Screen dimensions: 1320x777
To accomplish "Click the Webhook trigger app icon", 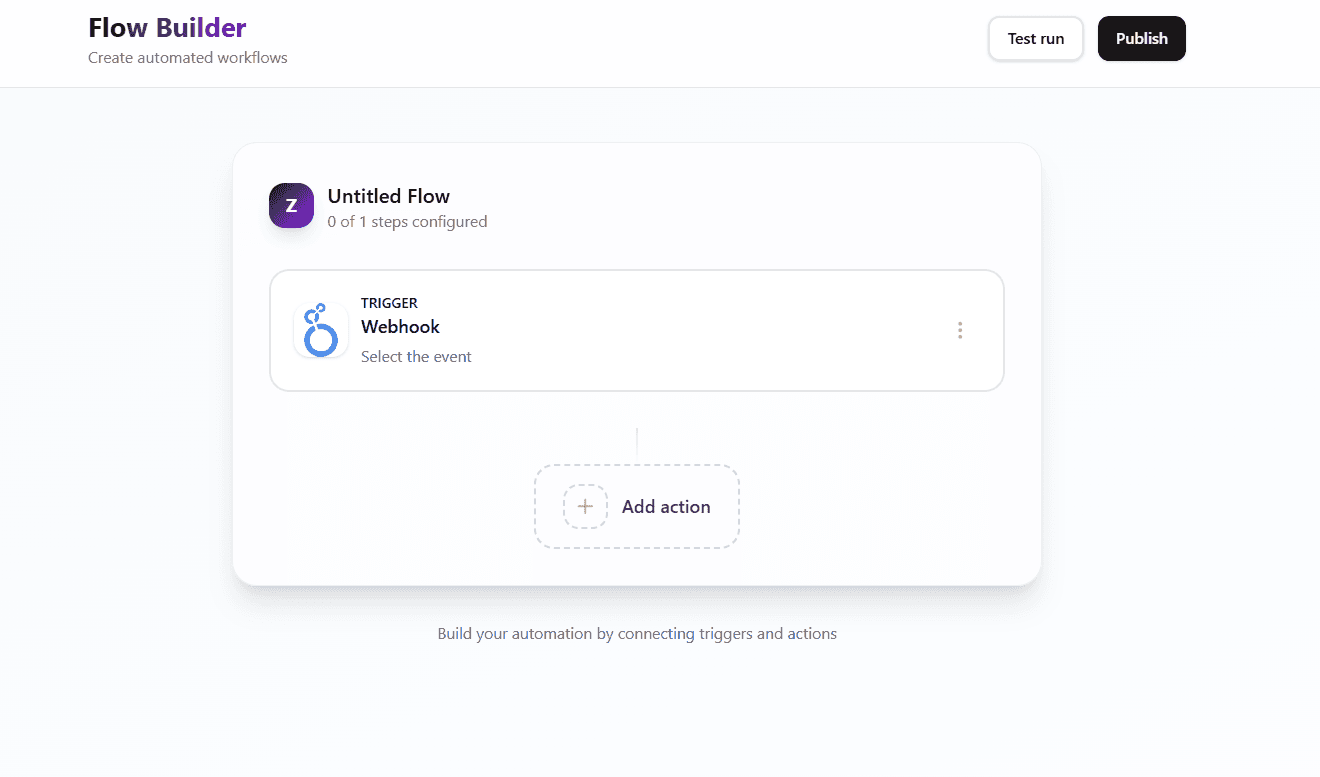I will click(321, 330).
